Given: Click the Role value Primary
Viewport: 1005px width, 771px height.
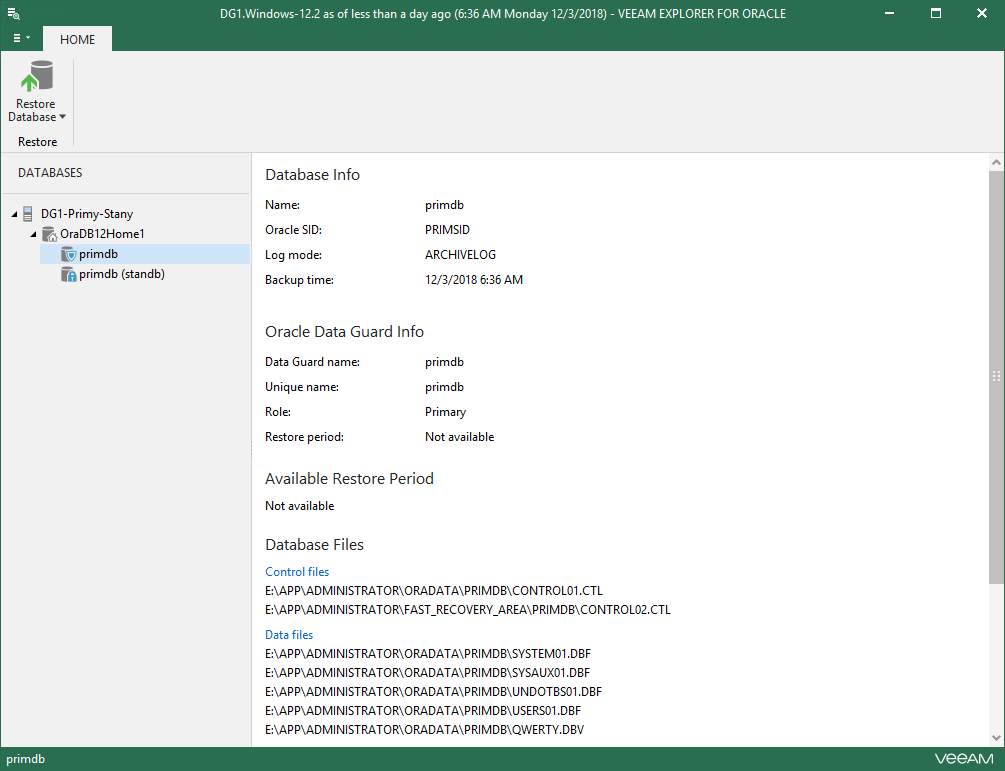Looking at the screenshot, I should pos(445,412).
